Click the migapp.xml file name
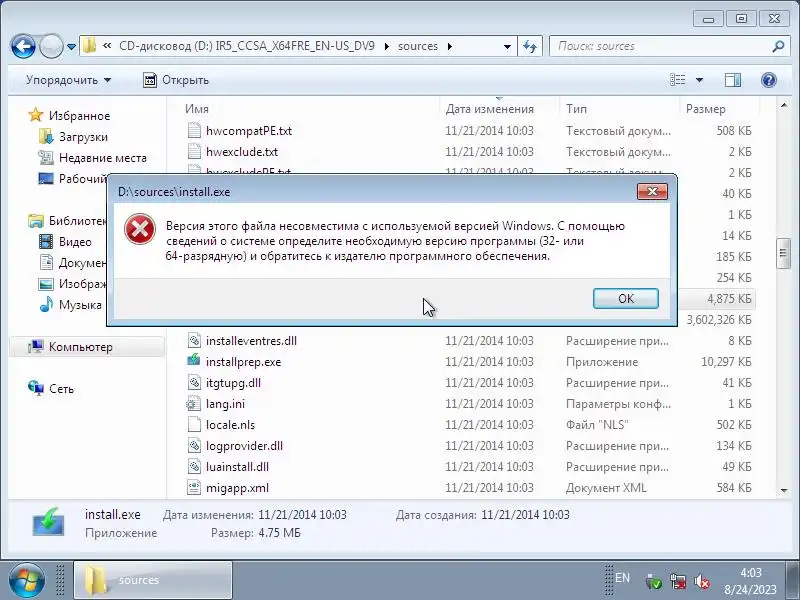The height and width of the screenshot is (600, 800). (x=237, y=488)
